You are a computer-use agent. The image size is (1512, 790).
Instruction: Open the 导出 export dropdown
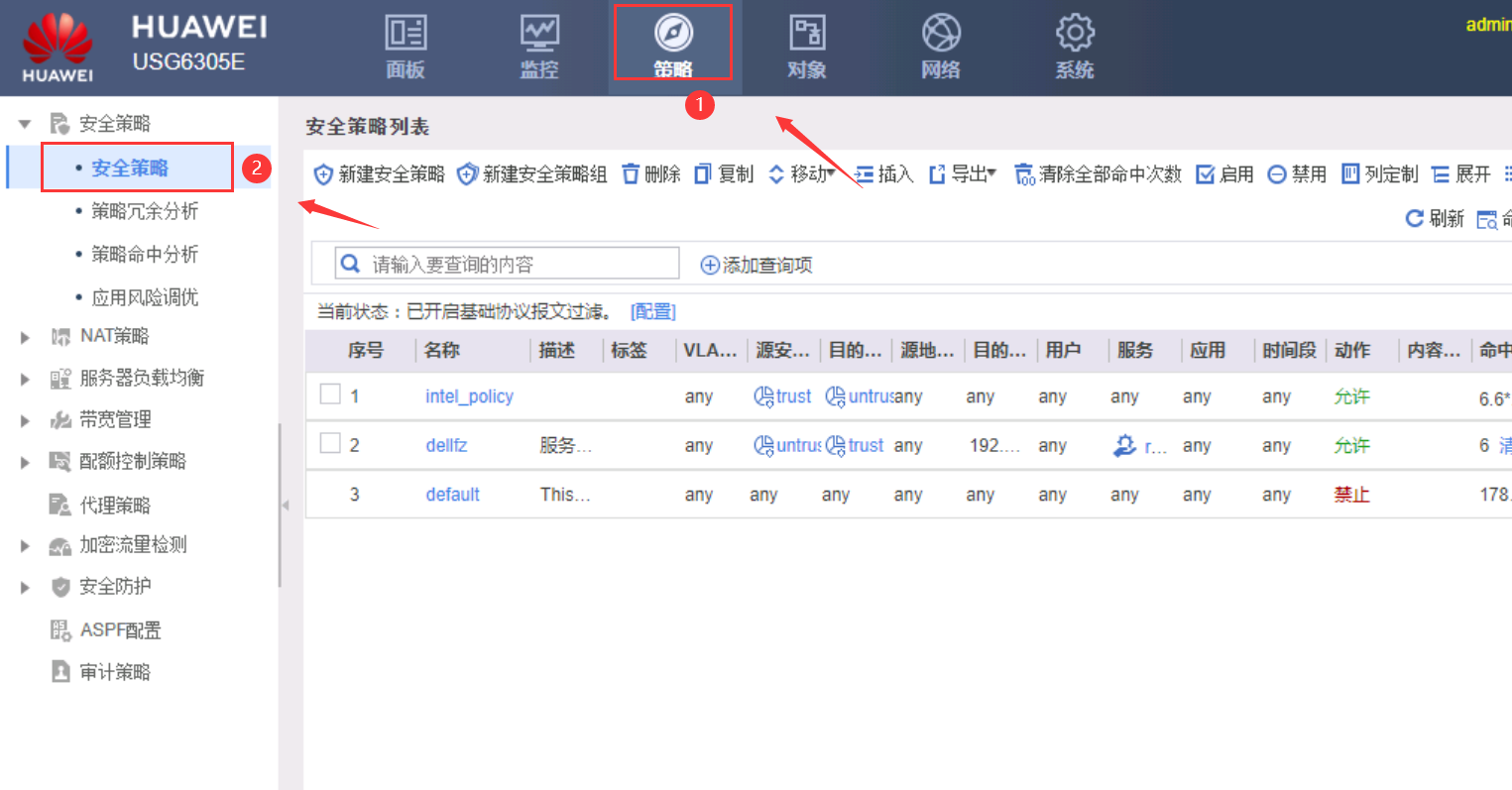click(963, 174)
